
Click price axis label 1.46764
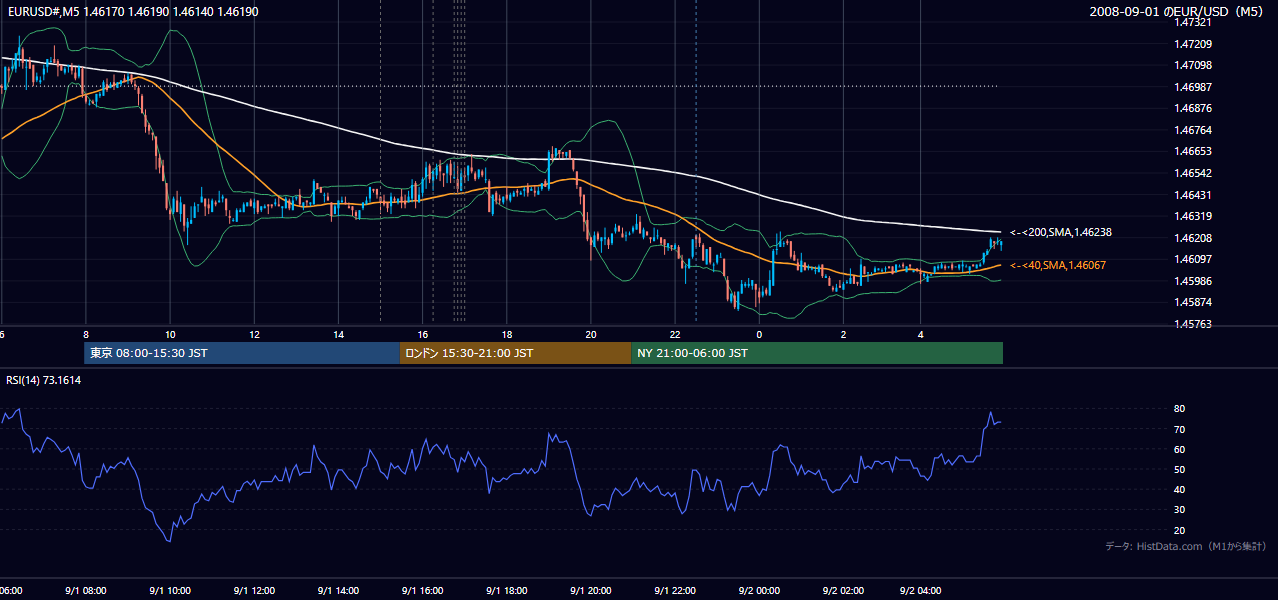pyautogui.click(x=1194, y=130)
